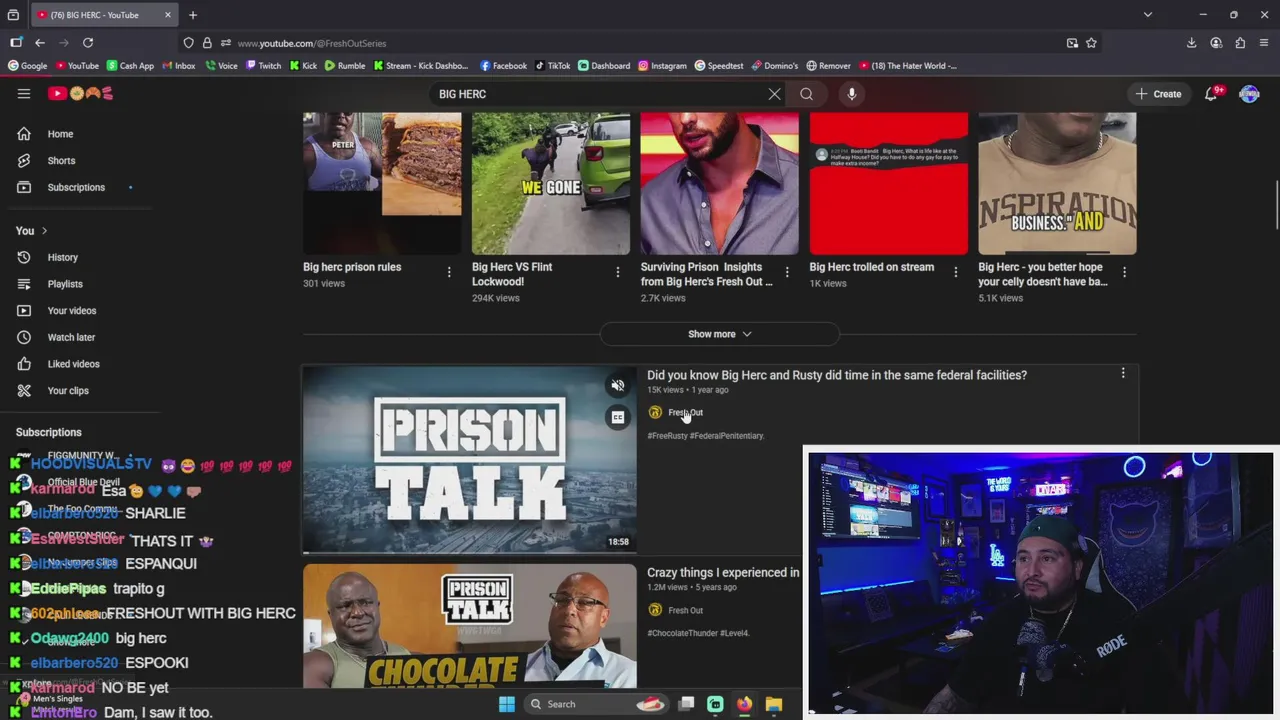Open more options for the same federal facilities video
The image size is (1280, 720).
(x=1123, y=373)
